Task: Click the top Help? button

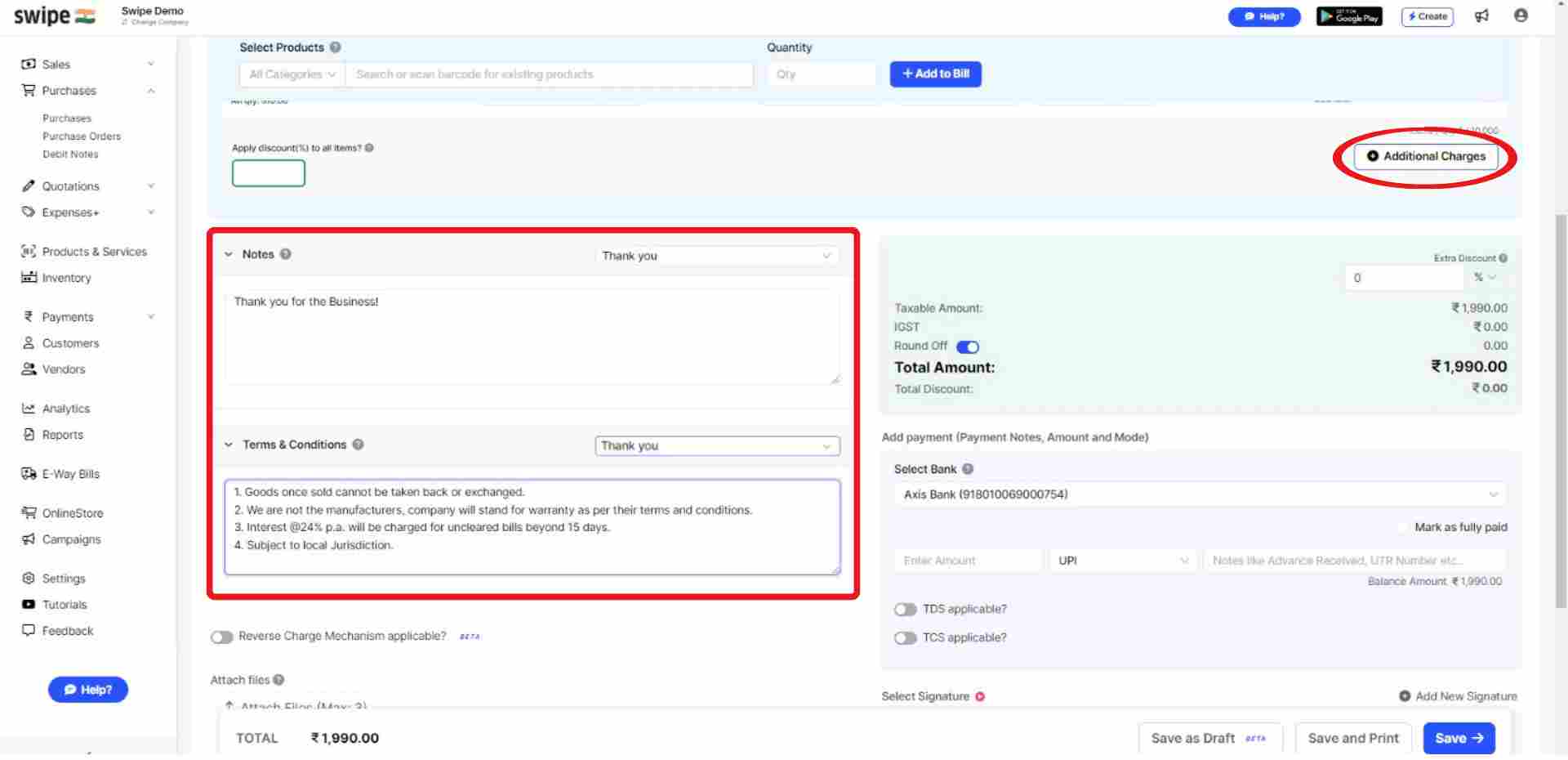Action: [x=1264, y=16]
